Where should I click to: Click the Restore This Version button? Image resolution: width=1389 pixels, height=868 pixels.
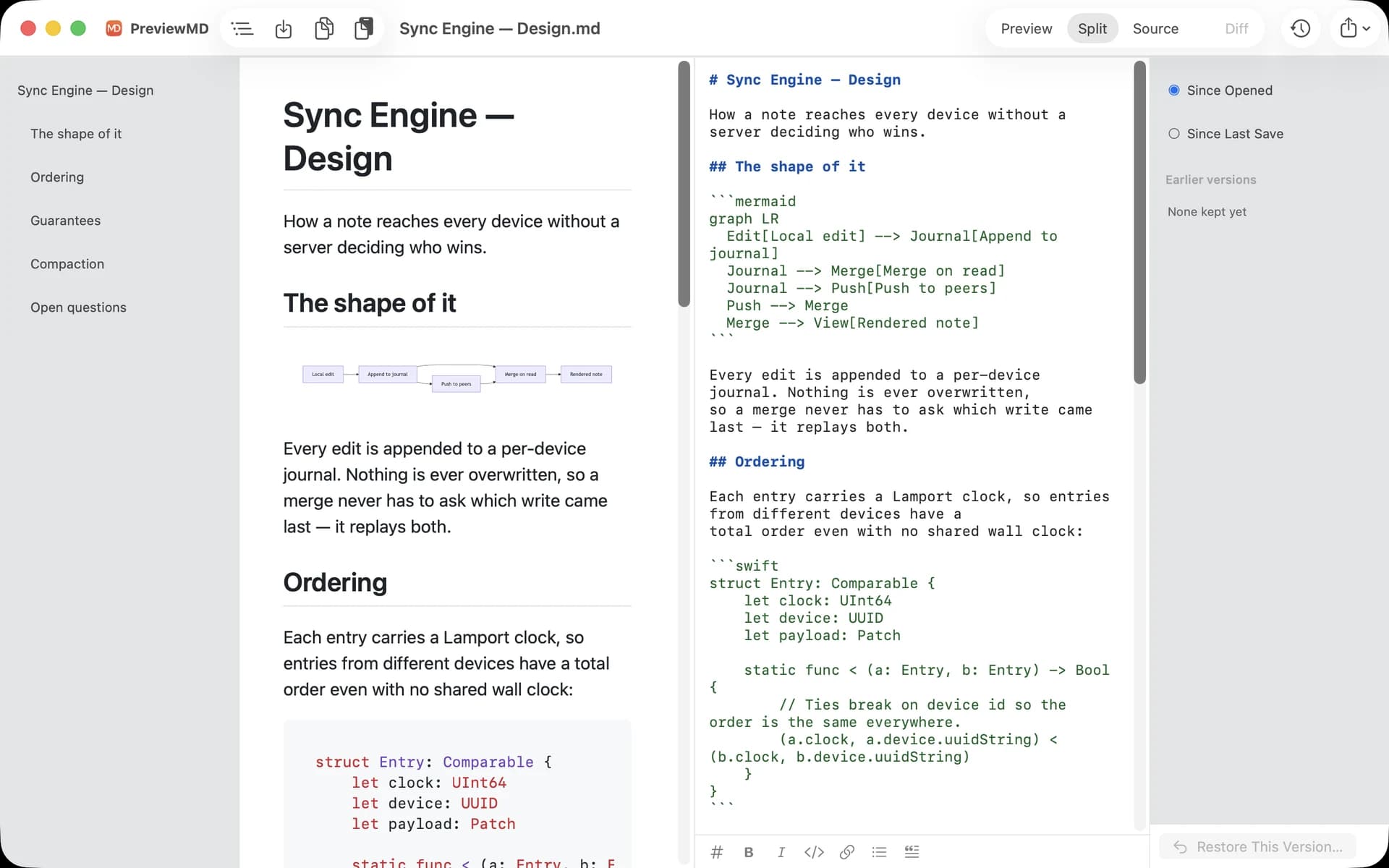[1258, 847]
